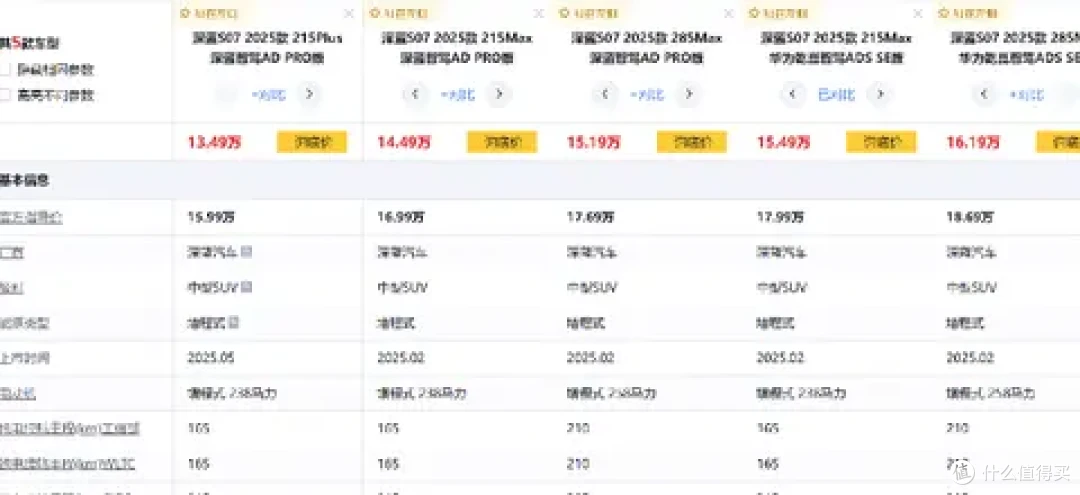Open the 深蓝S07 2025款 215Plus AD PRO model title
Screen dimensions: 1080x495
[x=267, y=48]
